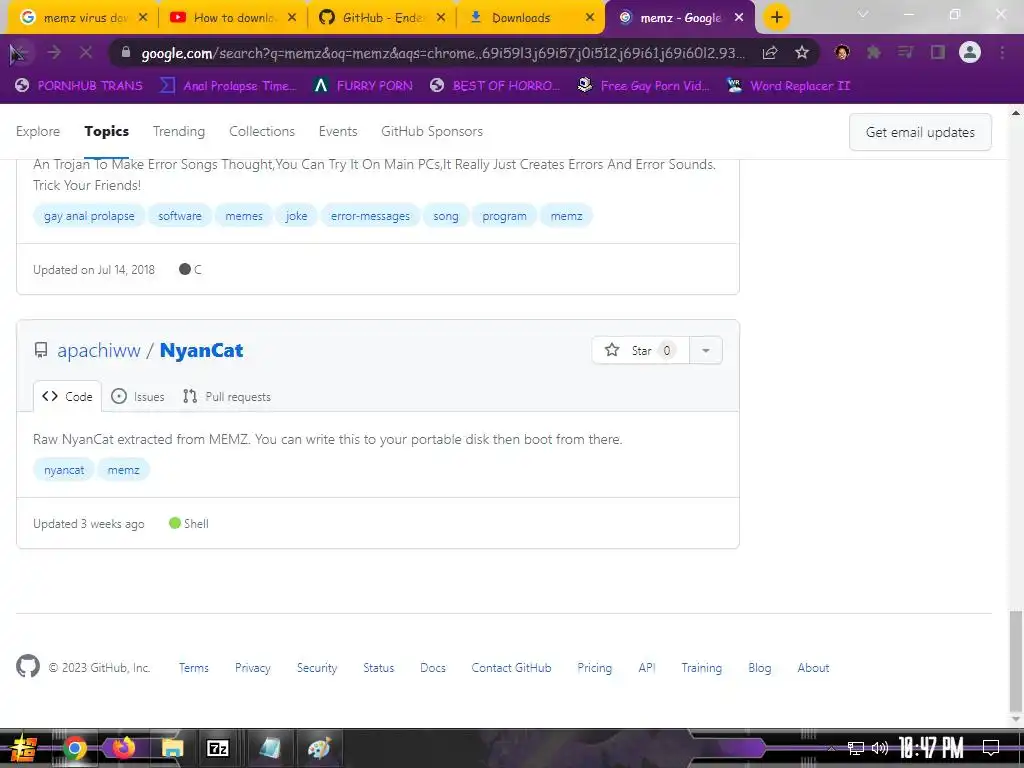
Task: Open the program topic tag
Action: 504,216
